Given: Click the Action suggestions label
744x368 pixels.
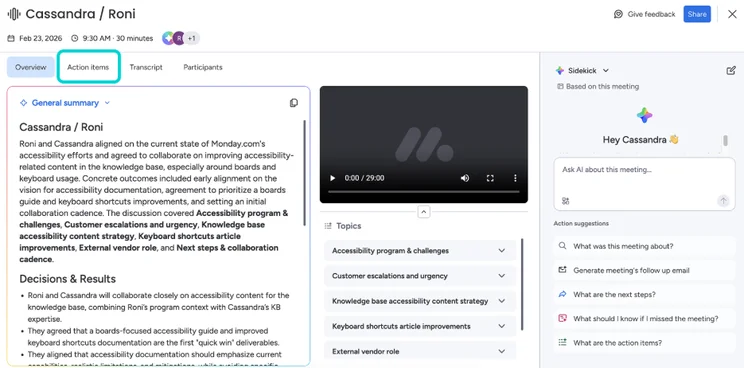Looking at the screenshot, I should (581, 223).
